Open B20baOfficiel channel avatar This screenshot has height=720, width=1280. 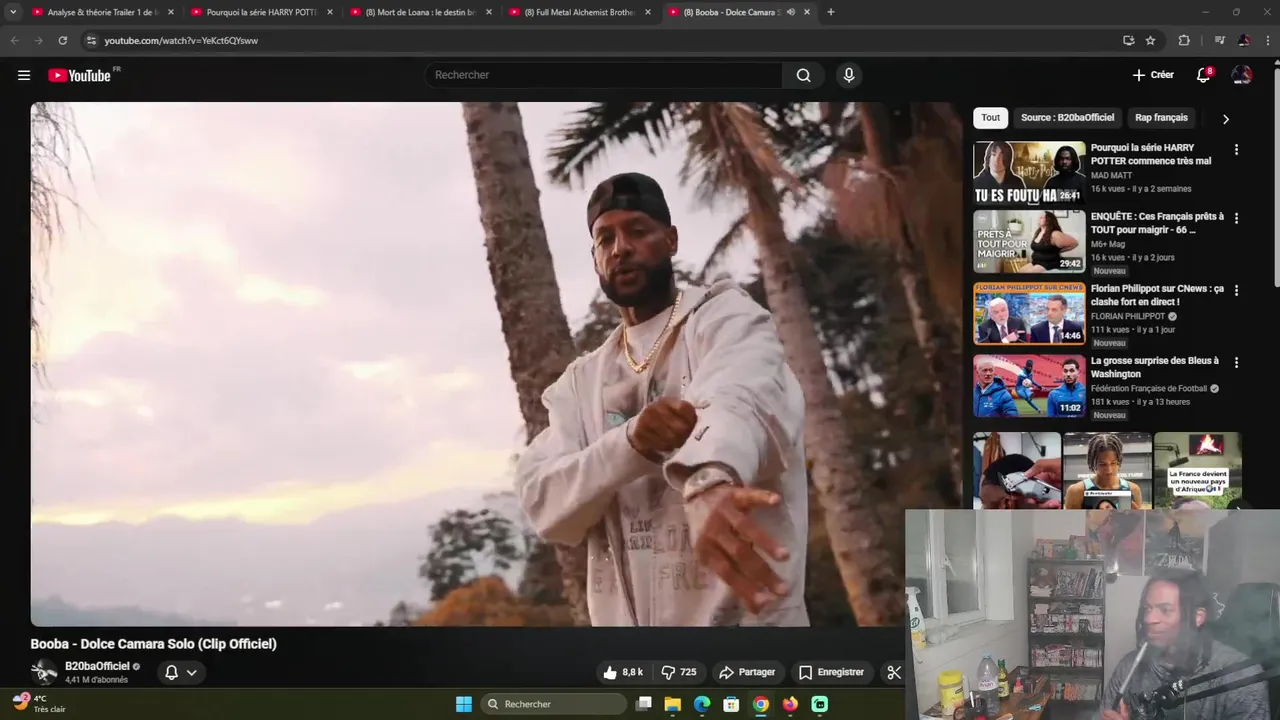[44, 672]
